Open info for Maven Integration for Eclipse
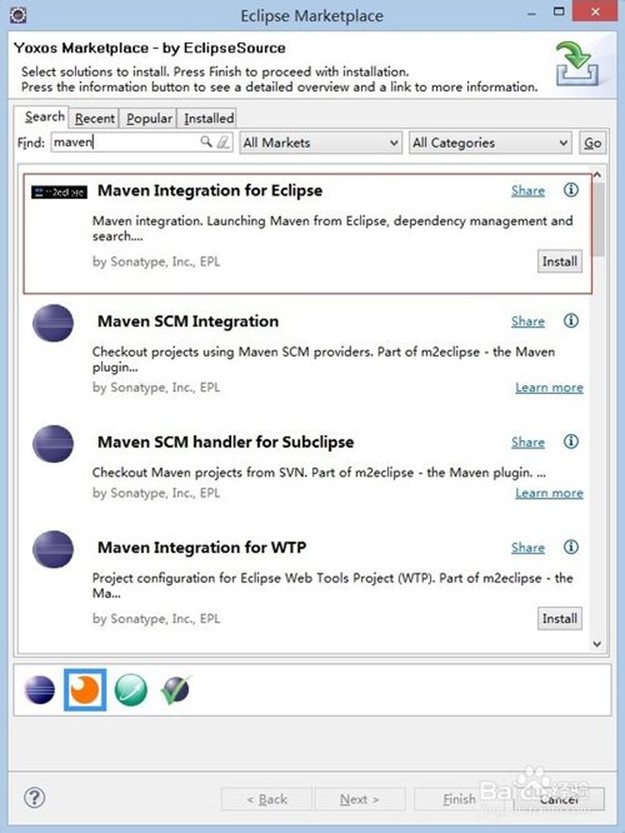The image size is (625, 833). [571, 190]
